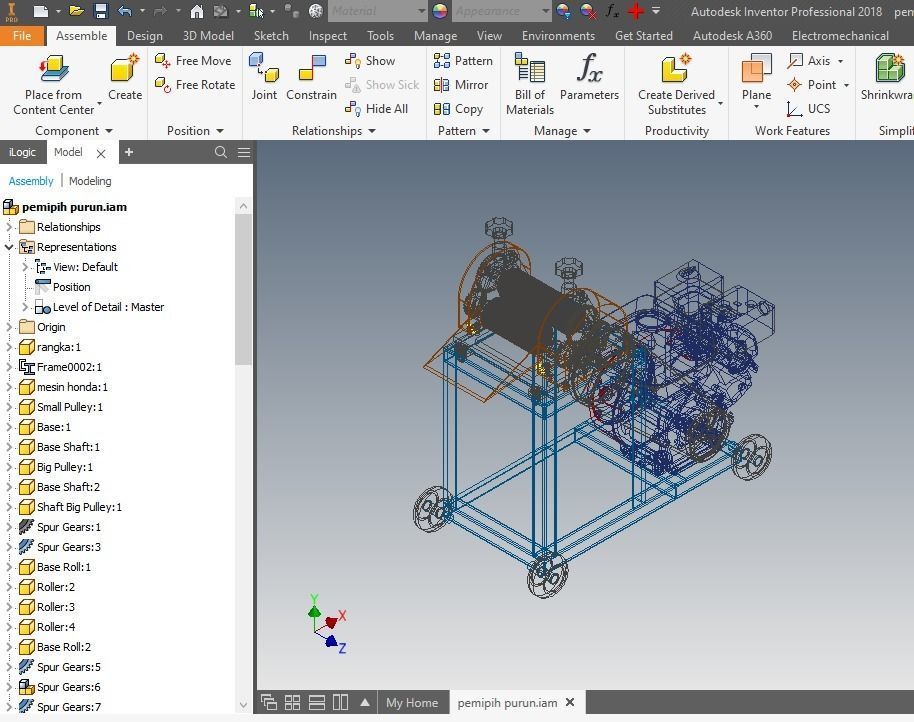Click the appearance color wheel icon
Viewport: 914px width, 722px height.
click(x=440, y=10)
